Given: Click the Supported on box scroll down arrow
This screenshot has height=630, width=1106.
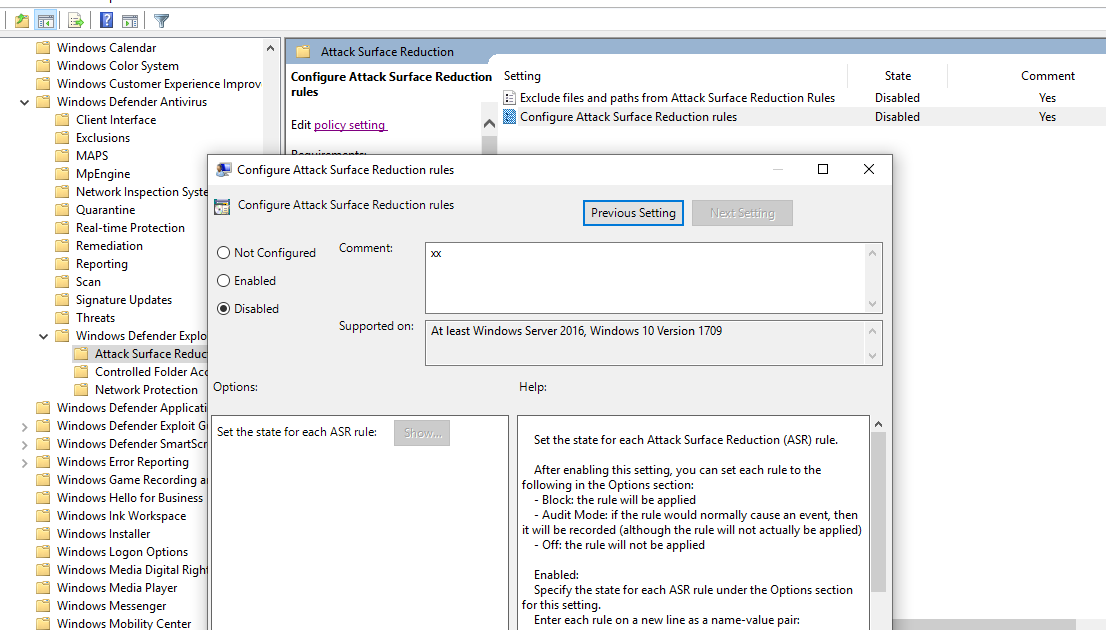Looking at the screenshot, I should tap(873, 356).
